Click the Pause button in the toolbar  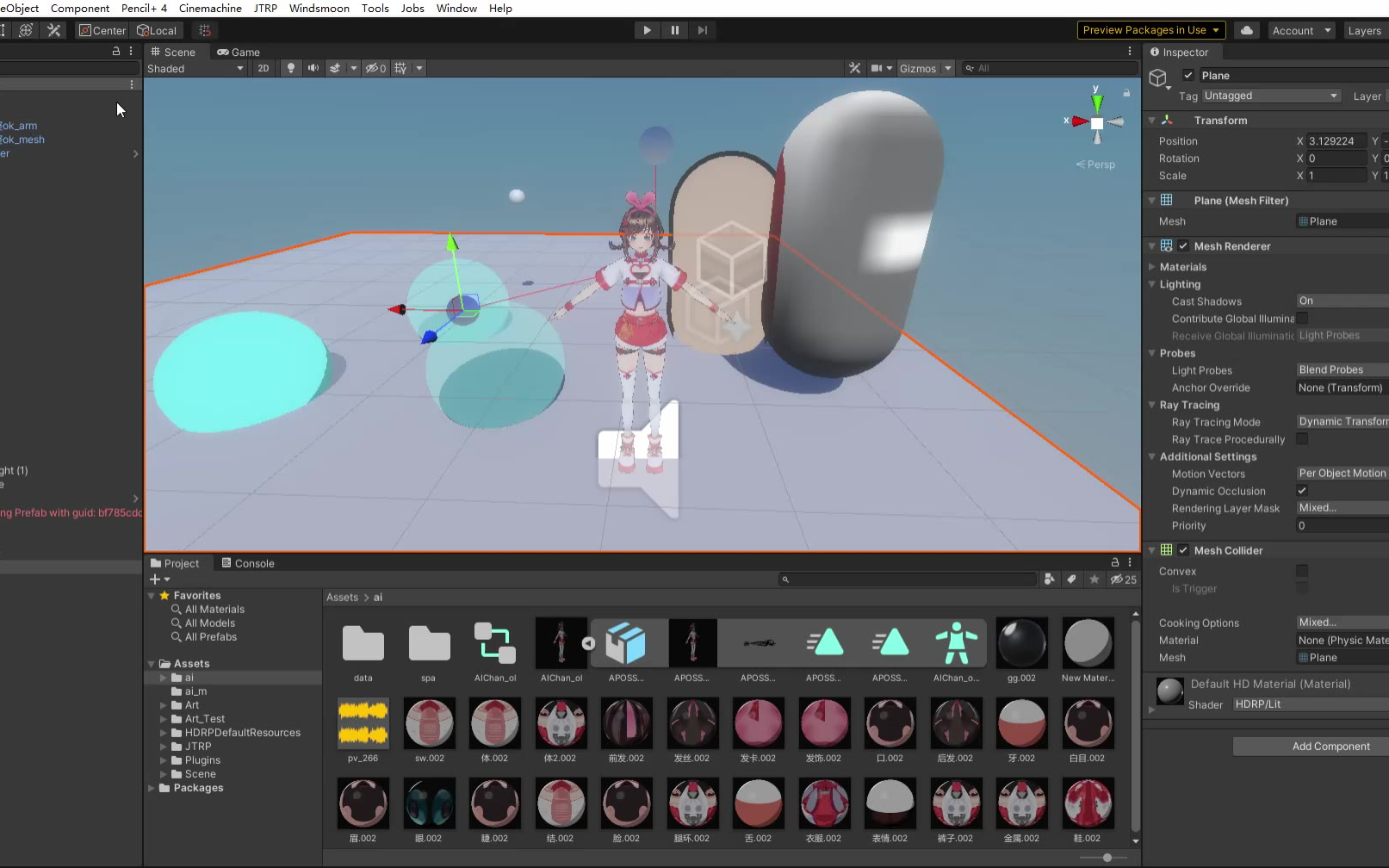point(674,30)
